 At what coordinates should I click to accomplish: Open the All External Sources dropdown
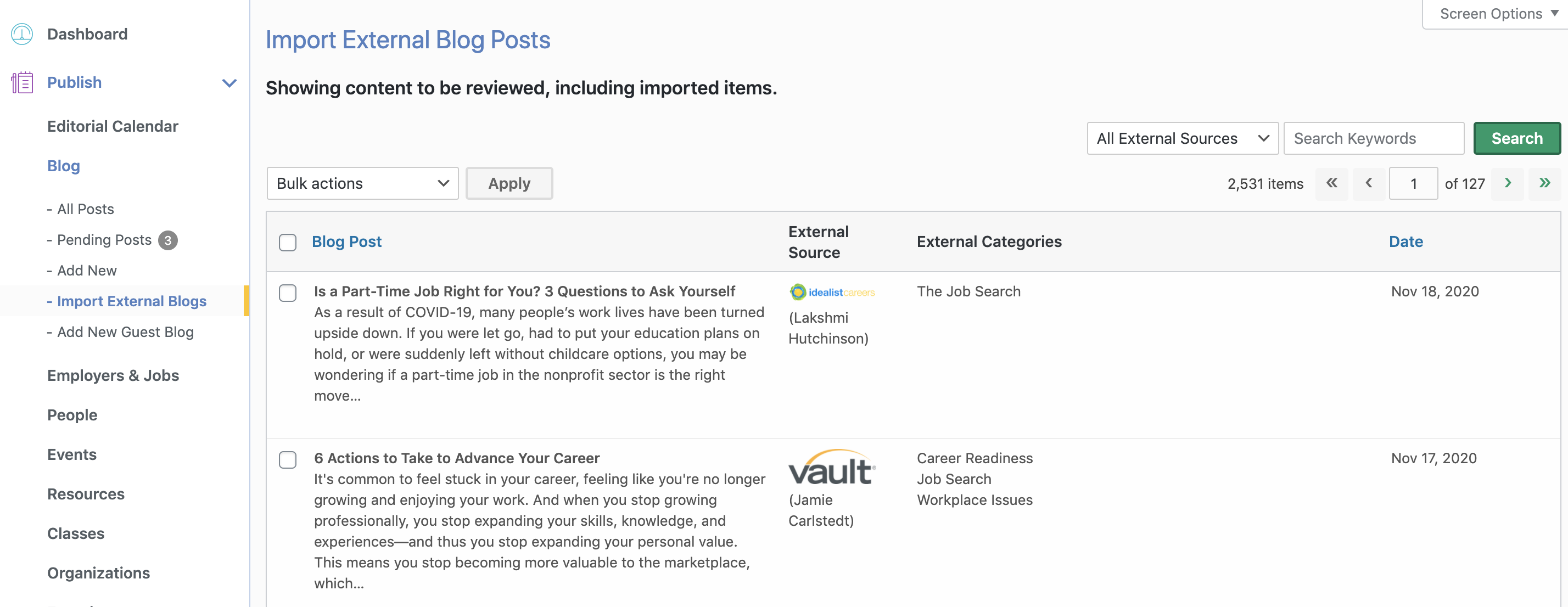[1181, 139]
